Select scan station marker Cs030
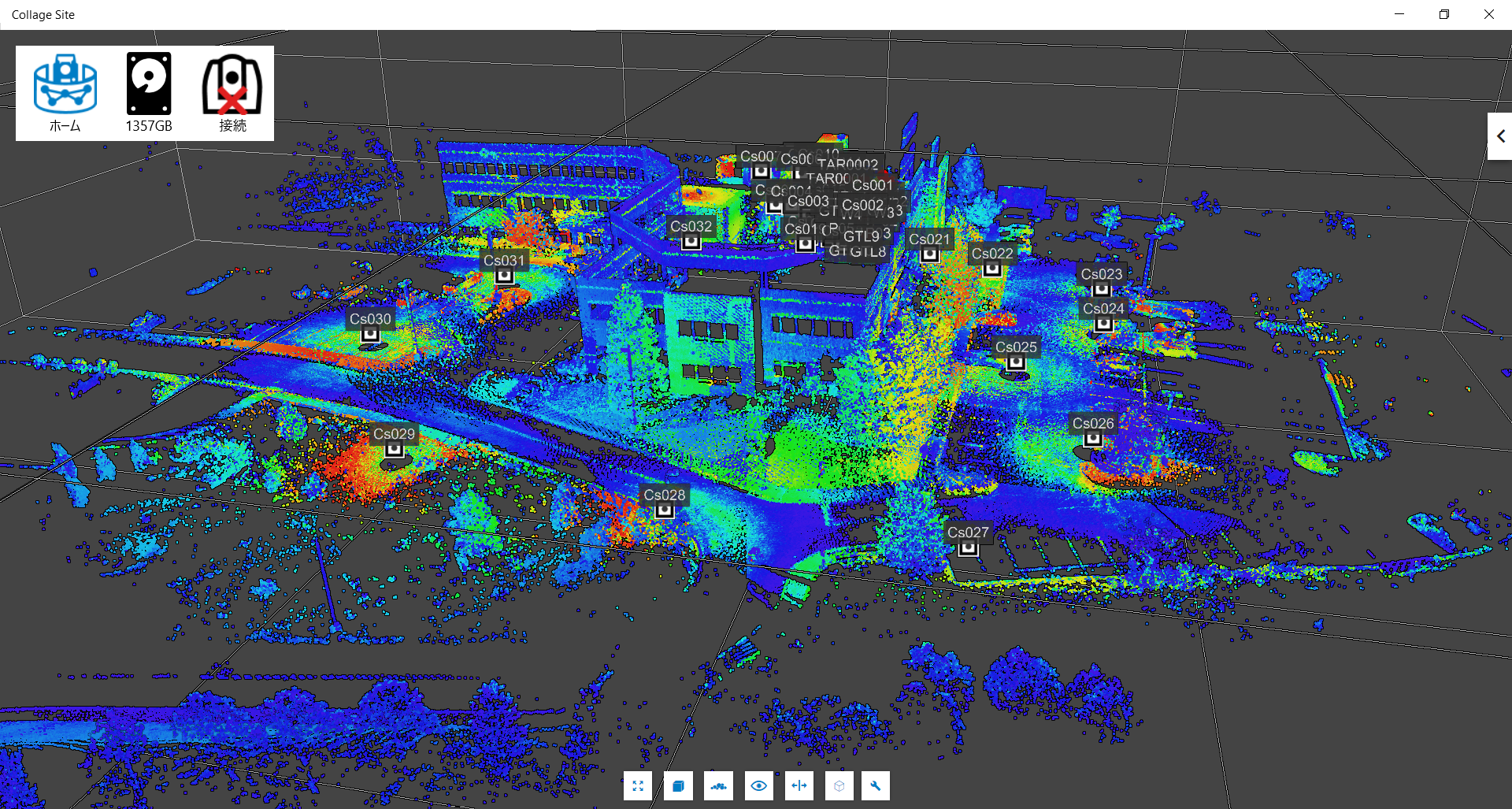Image resolution: width=1512 pixels, height=809 pixels. coord(370,335)
